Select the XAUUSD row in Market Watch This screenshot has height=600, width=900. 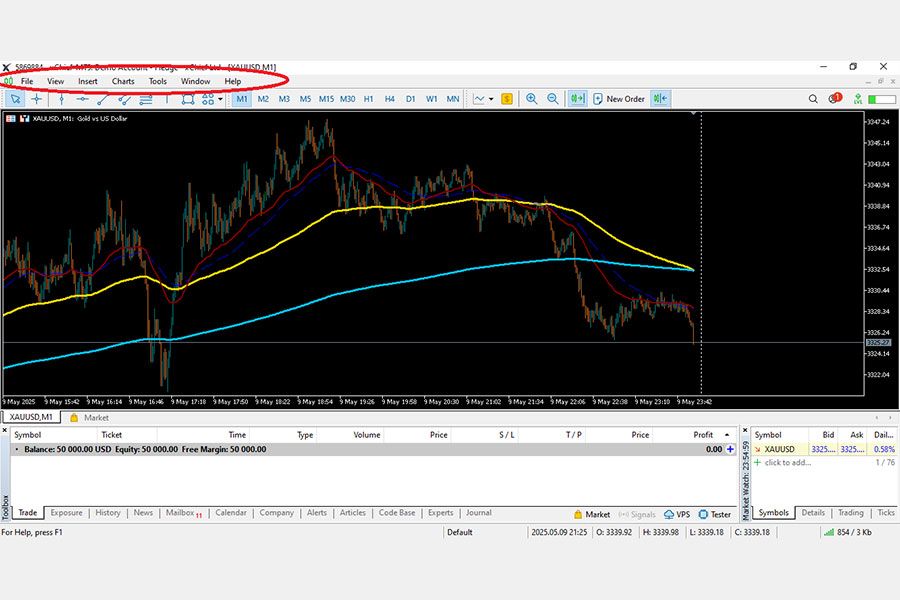[824, 449]
